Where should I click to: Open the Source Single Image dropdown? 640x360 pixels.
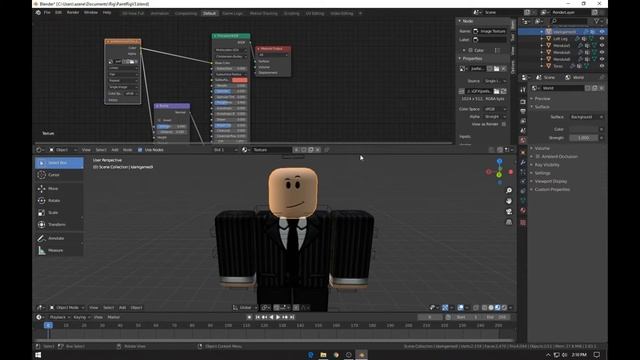point(495,81)
